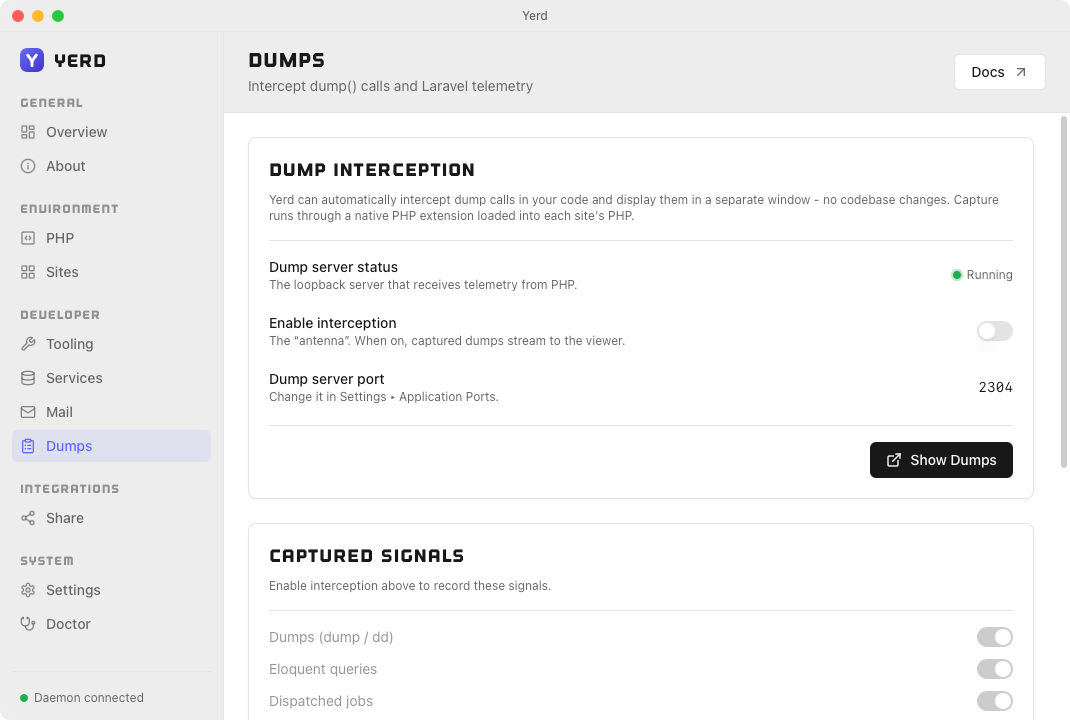Go to the About page label
Viewport: 1070px width, 720px height.
click(x=66, y=166)
